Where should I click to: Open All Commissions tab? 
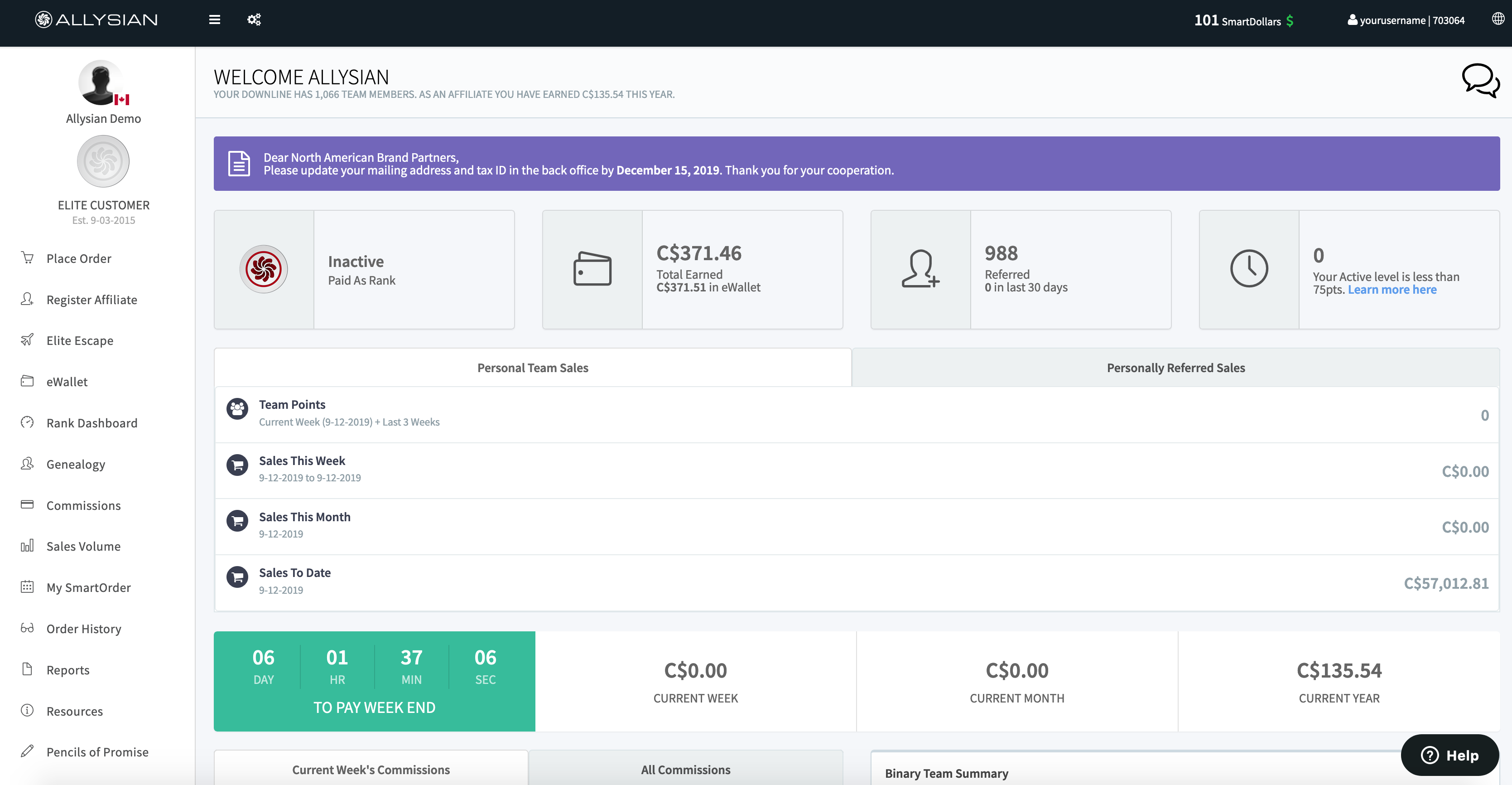pos(686,769)
